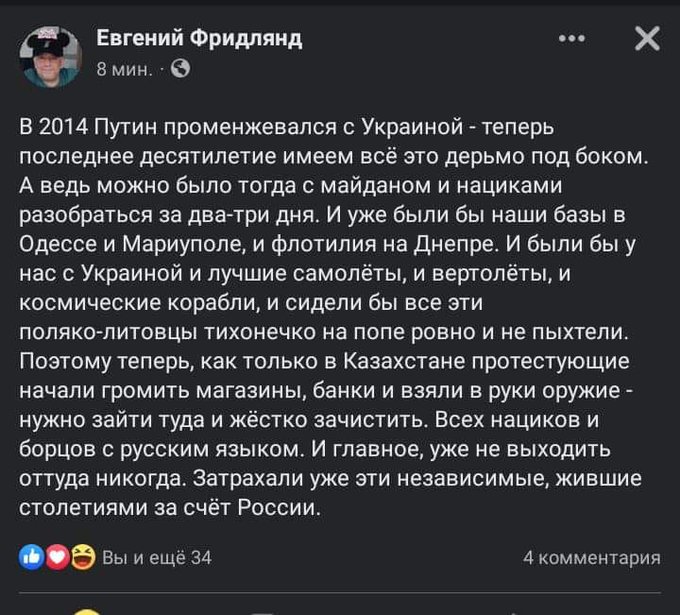Open the author name Евгений Фридлянд
This screenshot has height=615, width=680.
(x=198, y=39)
